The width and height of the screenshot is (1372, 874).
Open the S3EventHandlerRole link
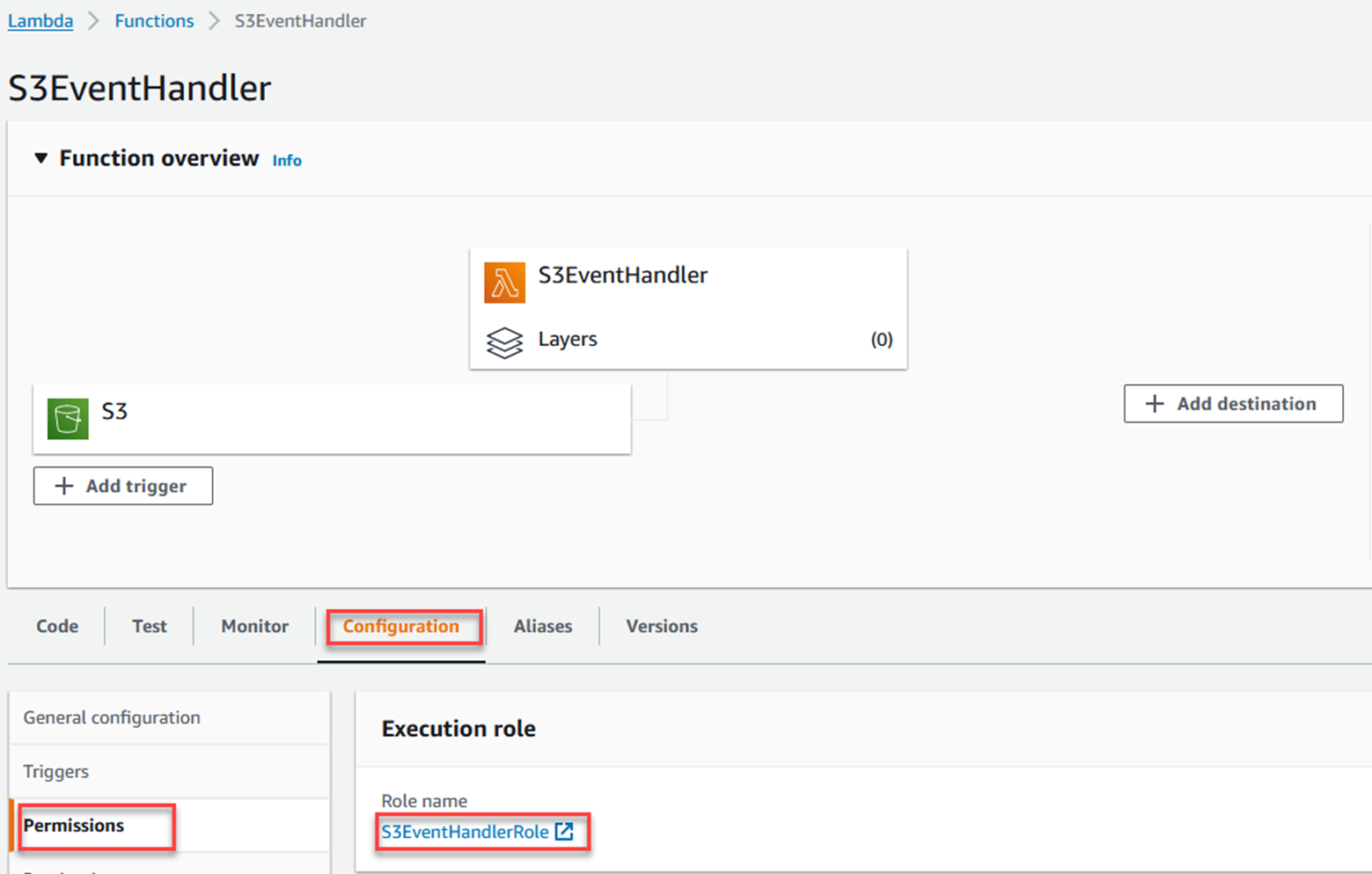click(x=465, y=832)
